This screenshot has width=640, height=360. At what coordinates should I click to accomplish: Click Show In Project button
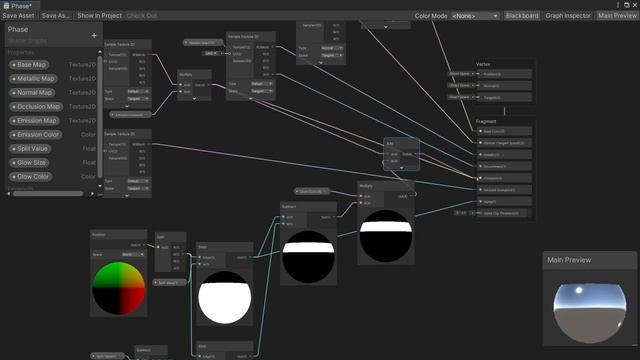(x=100, y=16)
